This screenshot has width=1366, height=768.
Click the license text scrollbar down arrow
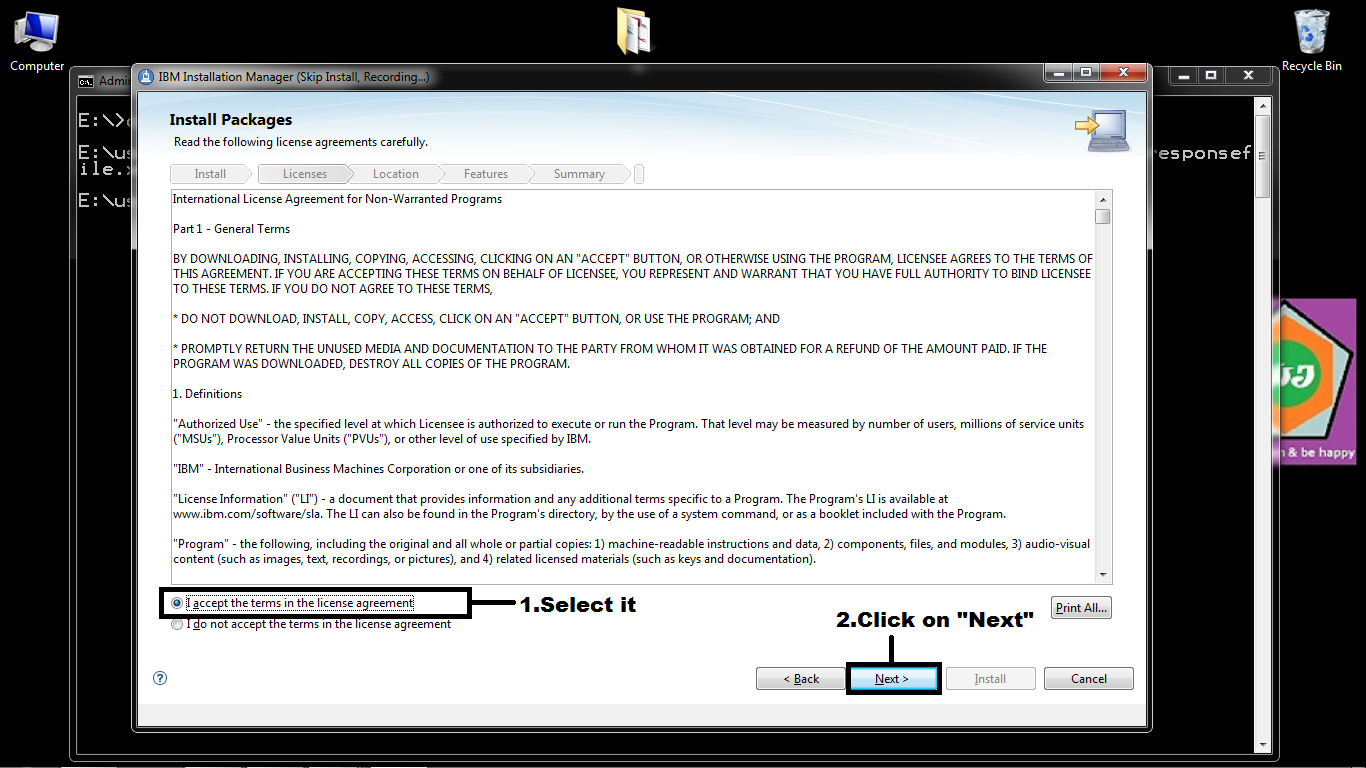pyautogui.click(x=1104, y=574)
